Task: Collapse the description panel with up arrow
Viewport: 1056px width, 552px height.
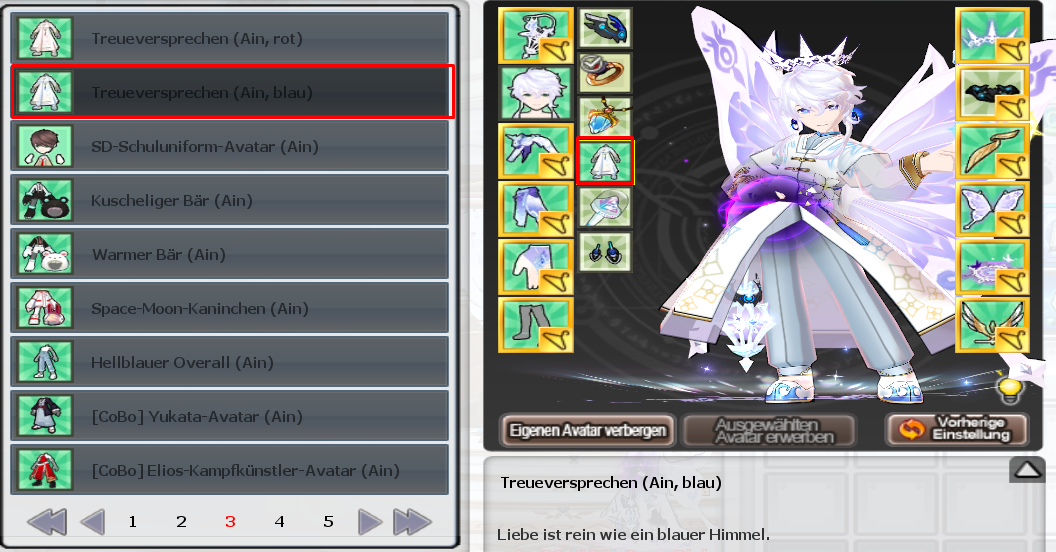Action: pos(1027,470)
